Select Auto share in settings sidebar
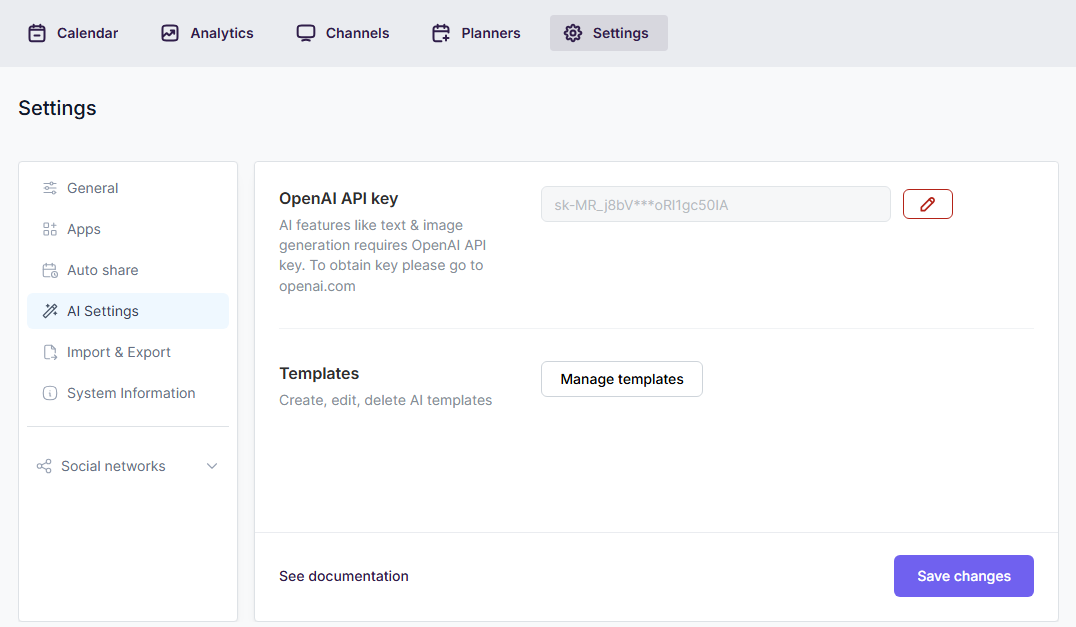 [x=128, y=270]
